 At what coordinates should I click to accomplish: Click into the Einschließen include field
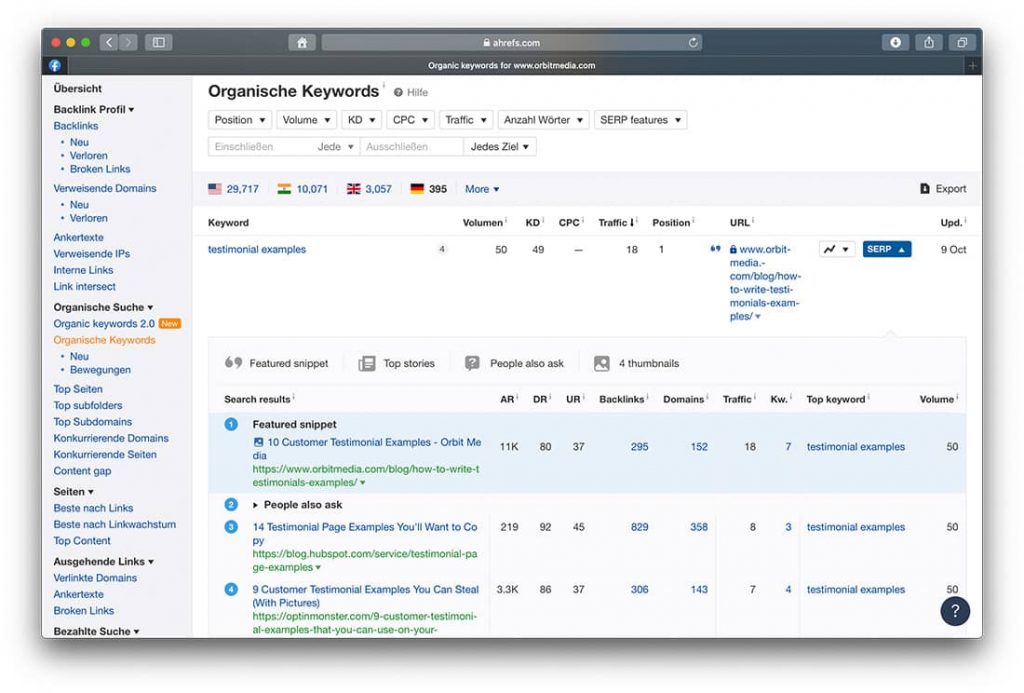[260, 147]
